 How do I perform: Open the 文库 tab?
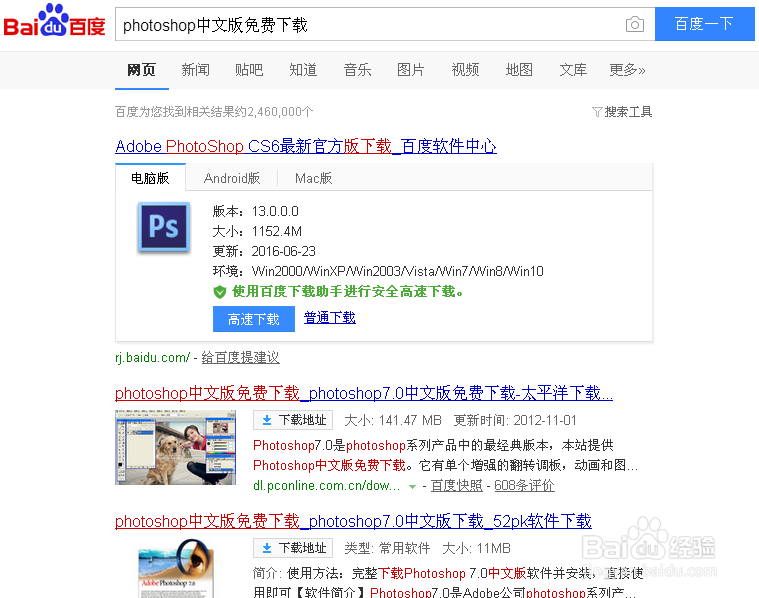click(x=573, y=70)
